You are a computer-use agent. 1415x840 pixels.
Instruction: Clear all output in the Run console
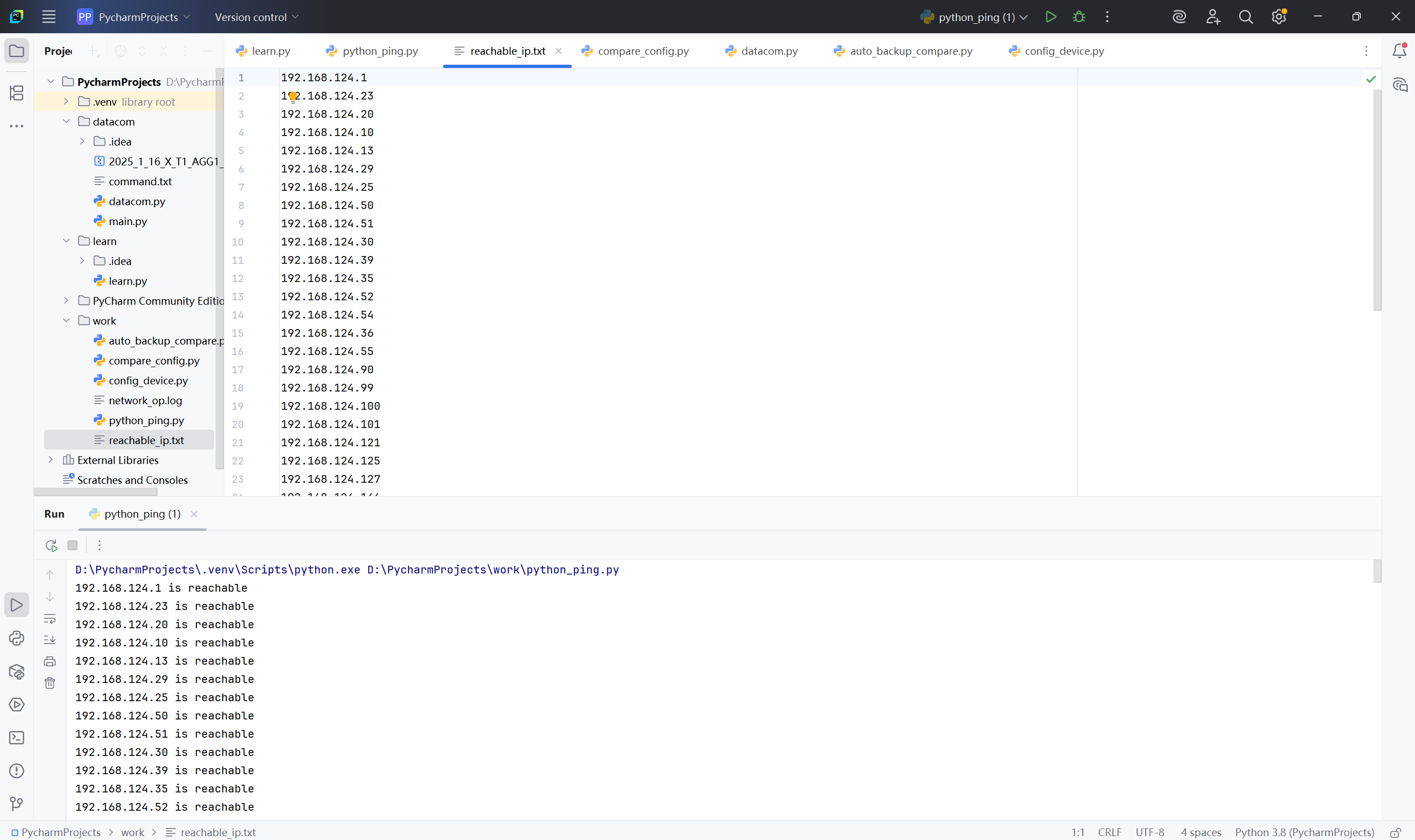pyautogui.click(x=50, y=682)
